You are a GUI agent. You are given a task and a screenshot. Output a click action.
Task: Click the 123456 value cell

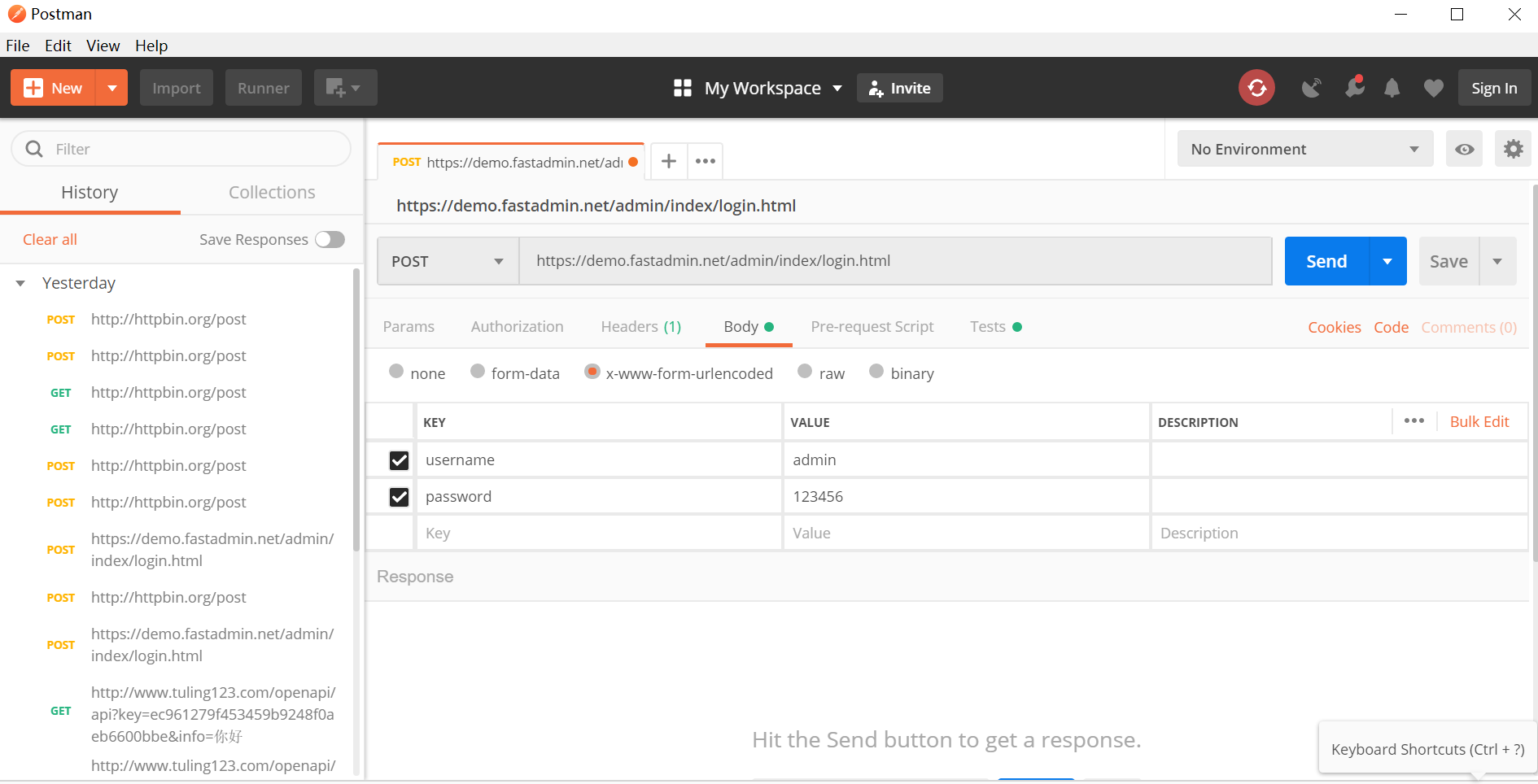tap(966, 497)
